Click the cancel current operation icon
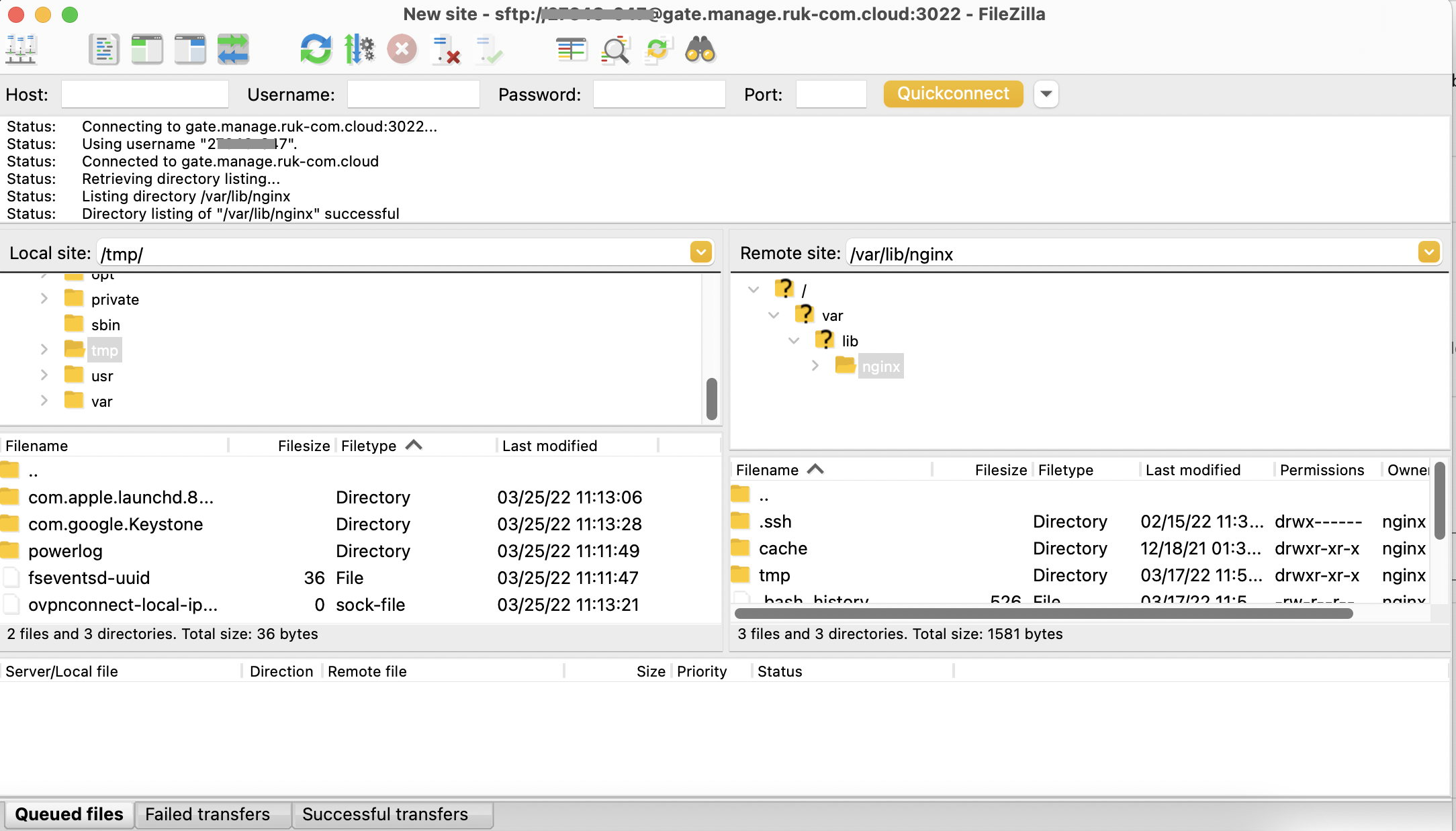Viewport: 1456px width, 831px height. 402,50
